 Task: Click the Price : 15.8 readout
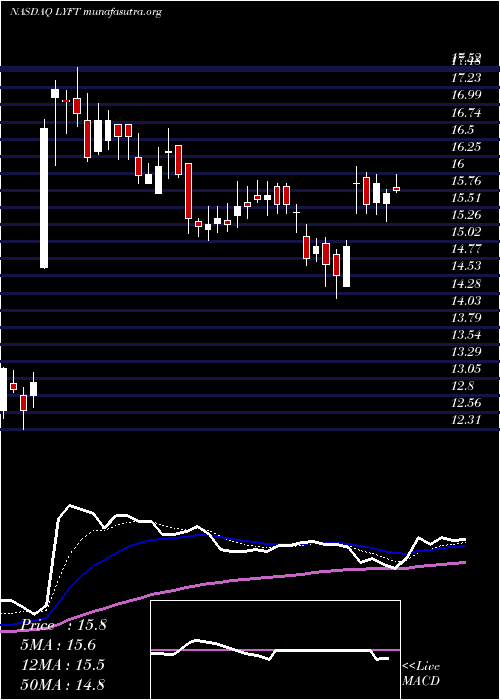coord(63,625)
